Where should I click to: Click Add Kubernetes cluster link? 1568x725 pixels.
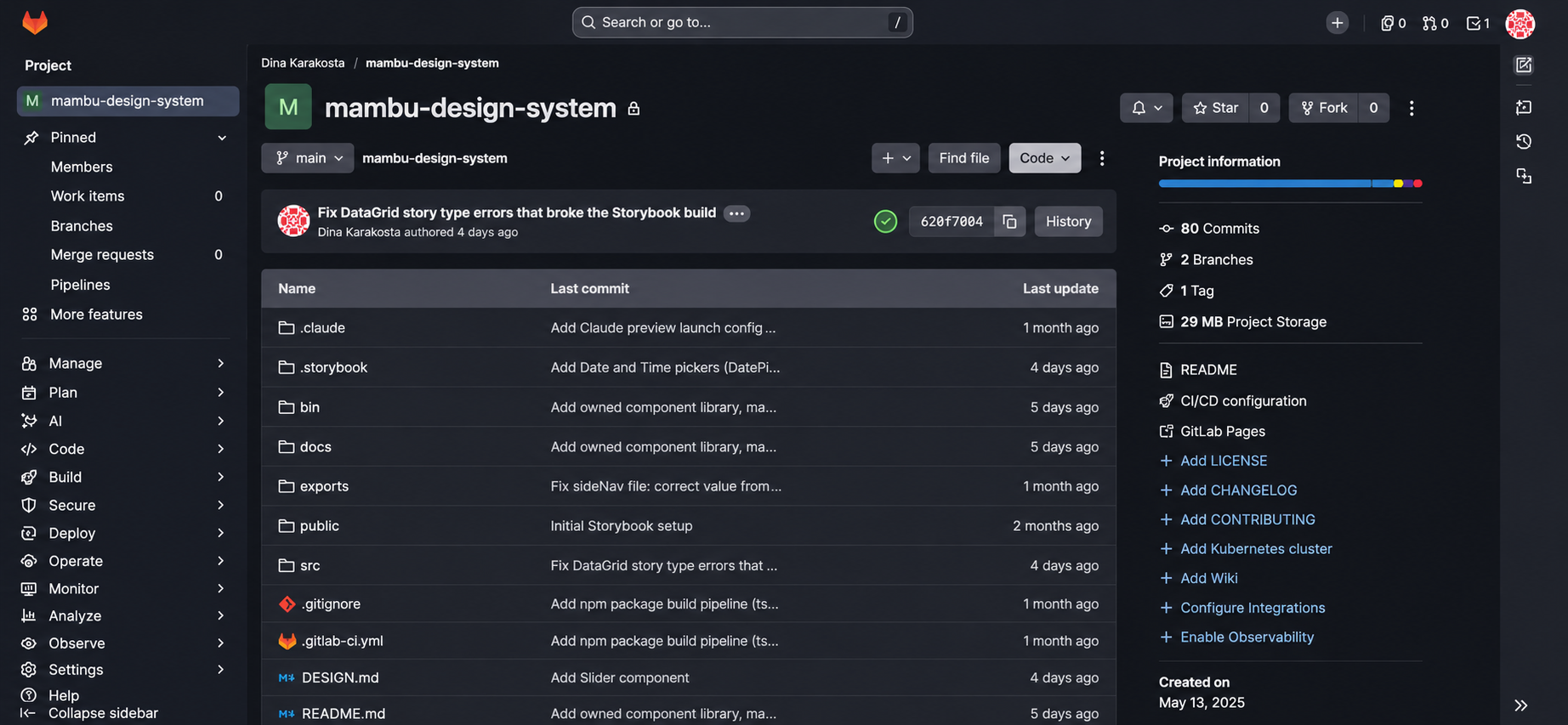coord(1256,549)
